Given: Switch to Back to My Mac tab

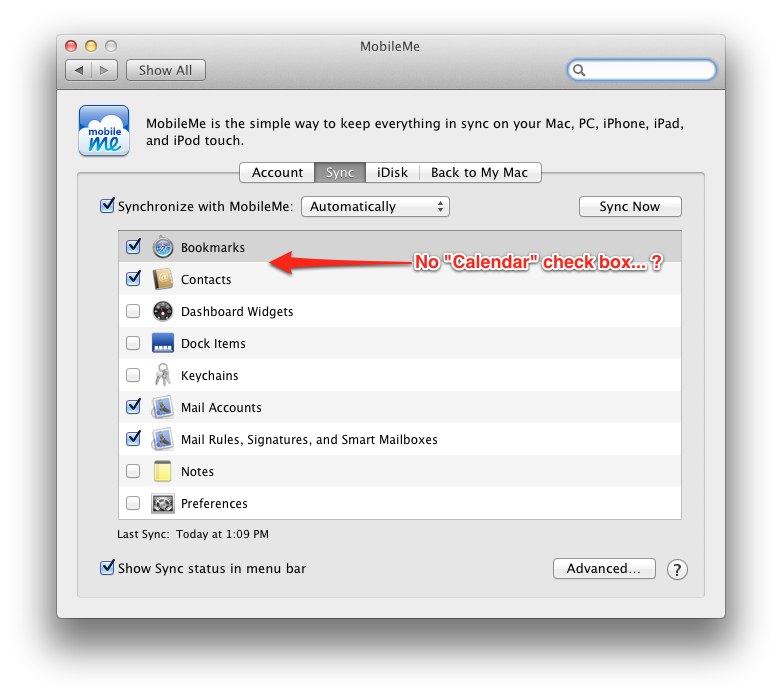Looking at the screenshot, I should (479, 173).
